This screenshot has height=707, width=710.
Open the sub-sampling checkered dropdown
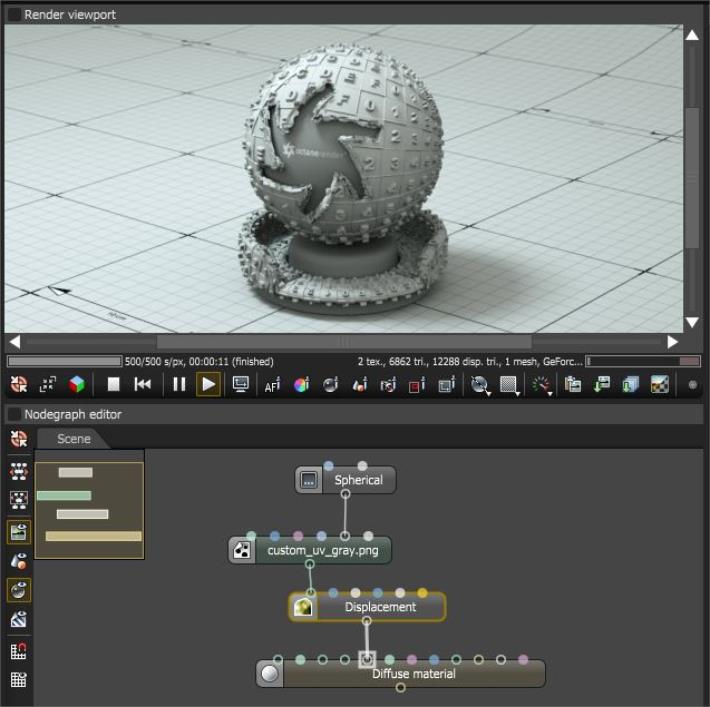point(509,385)
